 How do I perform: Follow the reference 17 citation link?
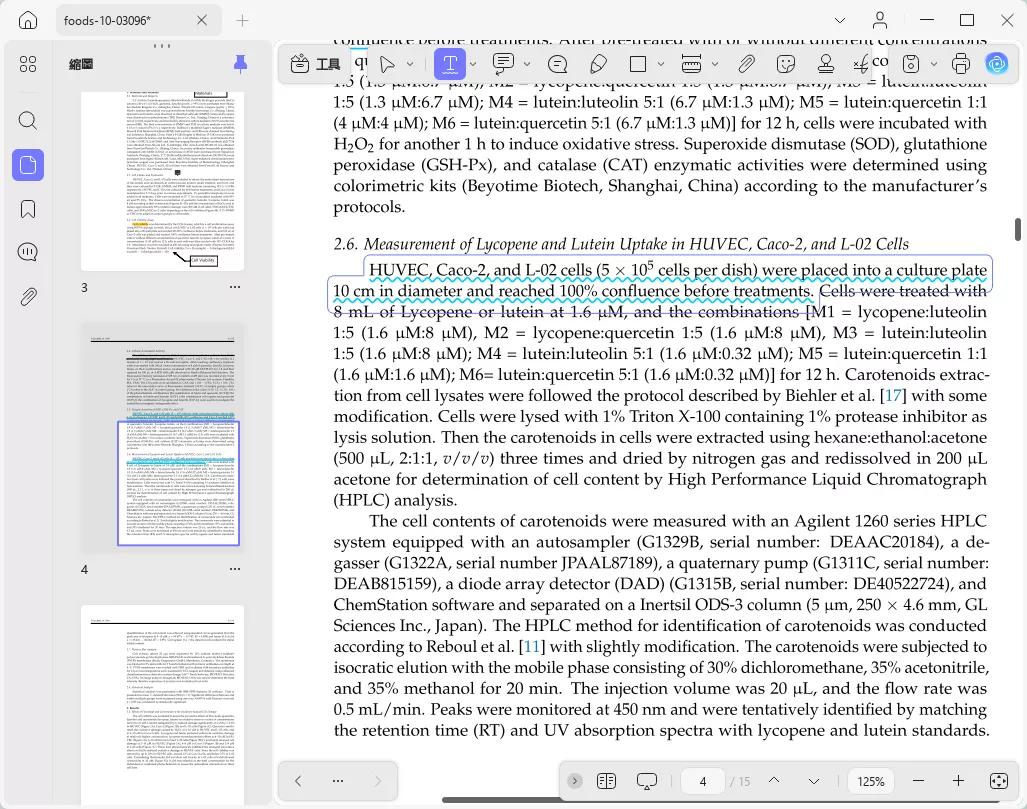click(x=893, y=396)
